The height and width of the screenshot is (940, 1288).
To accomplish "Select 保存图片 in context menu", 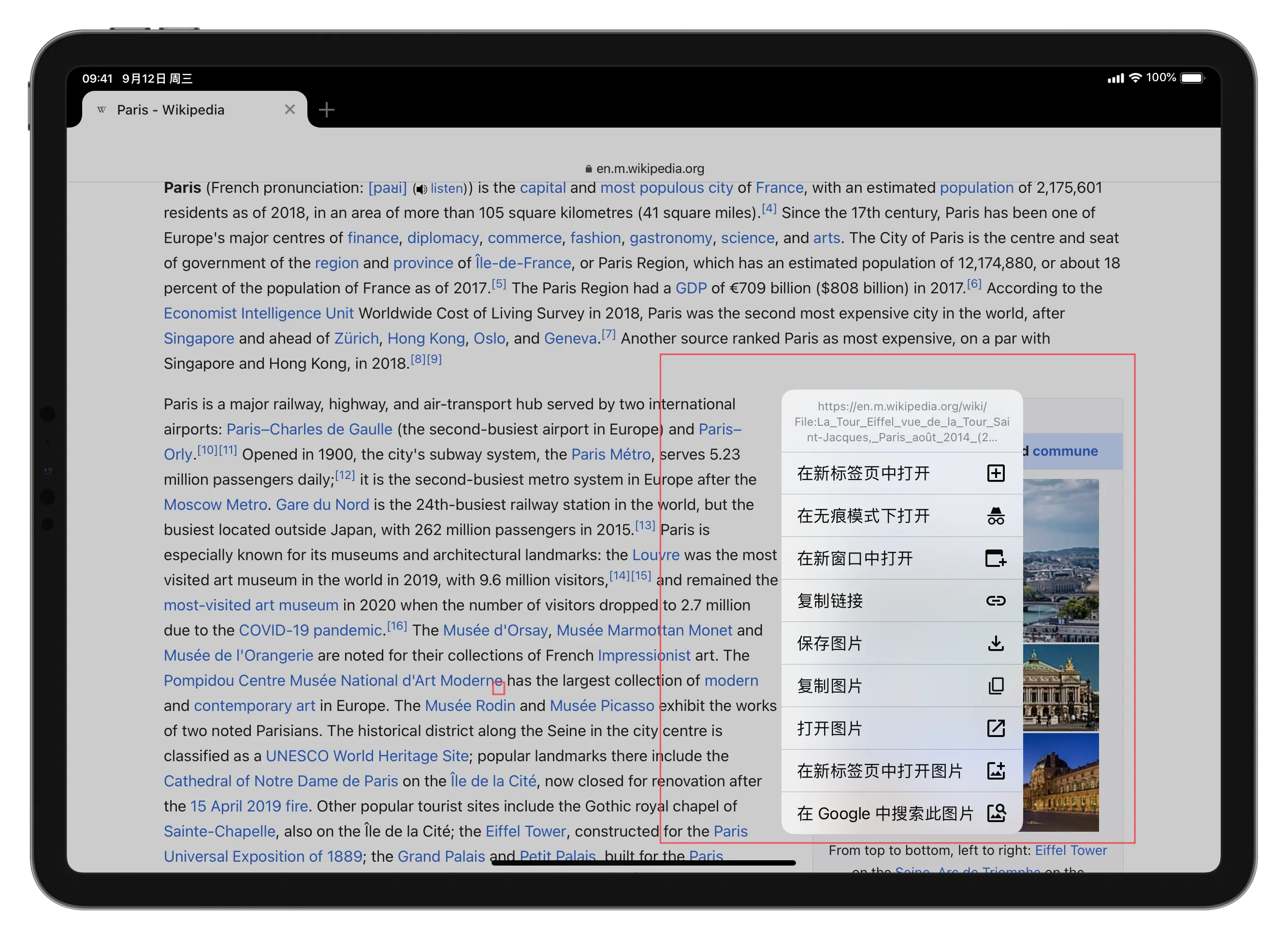I will [x=901, y=643].
